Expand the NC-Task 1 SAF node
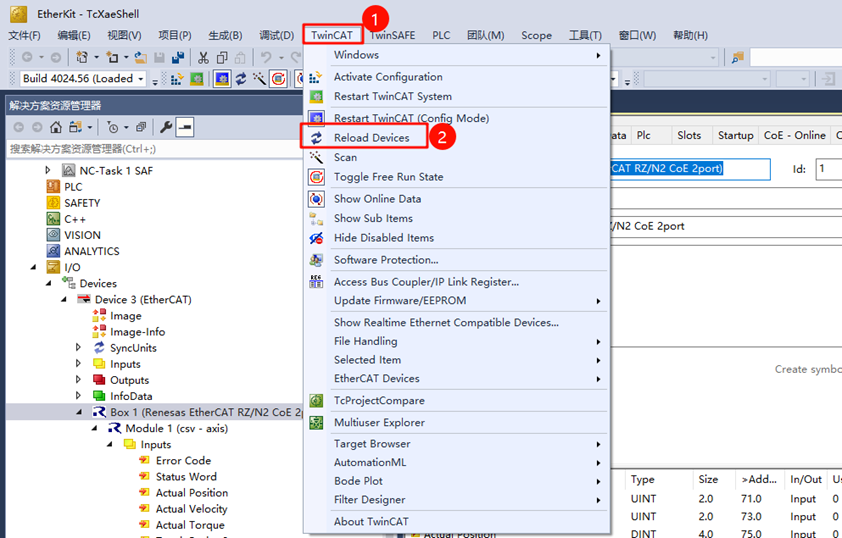The image size is (842, 538). (48, 170)
